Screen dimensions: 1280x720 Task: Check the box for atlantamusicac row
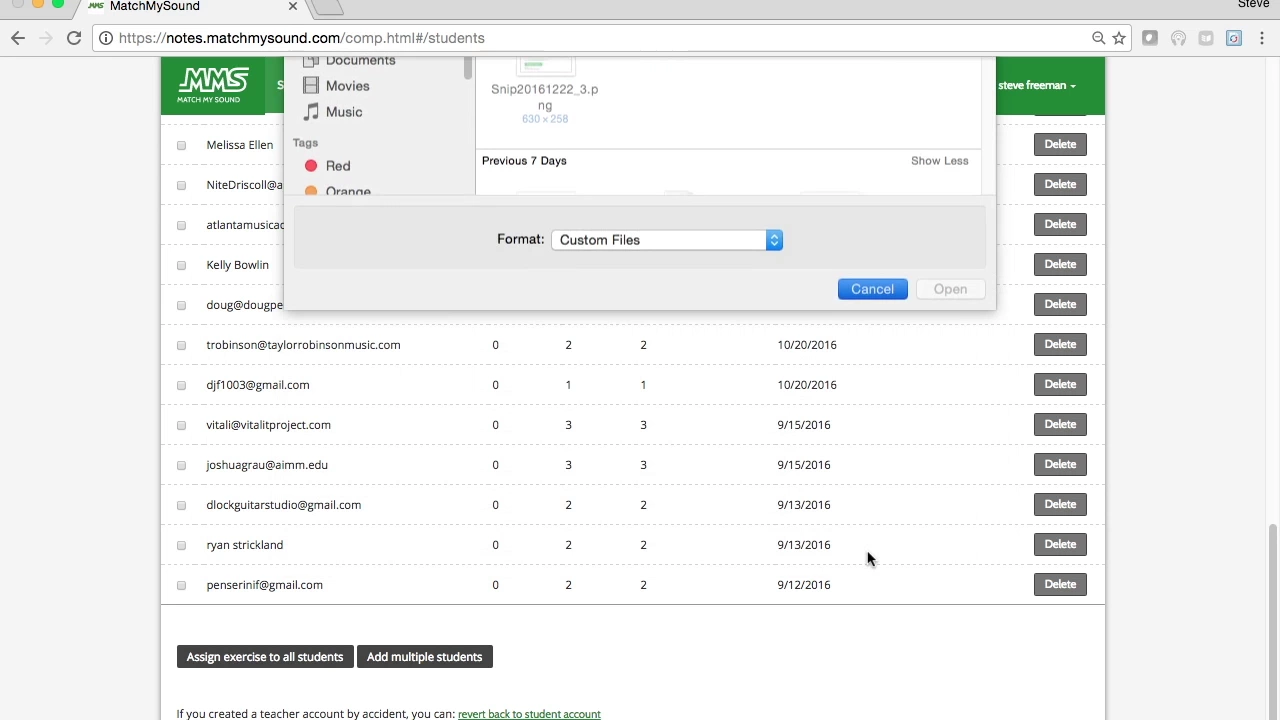181,225
